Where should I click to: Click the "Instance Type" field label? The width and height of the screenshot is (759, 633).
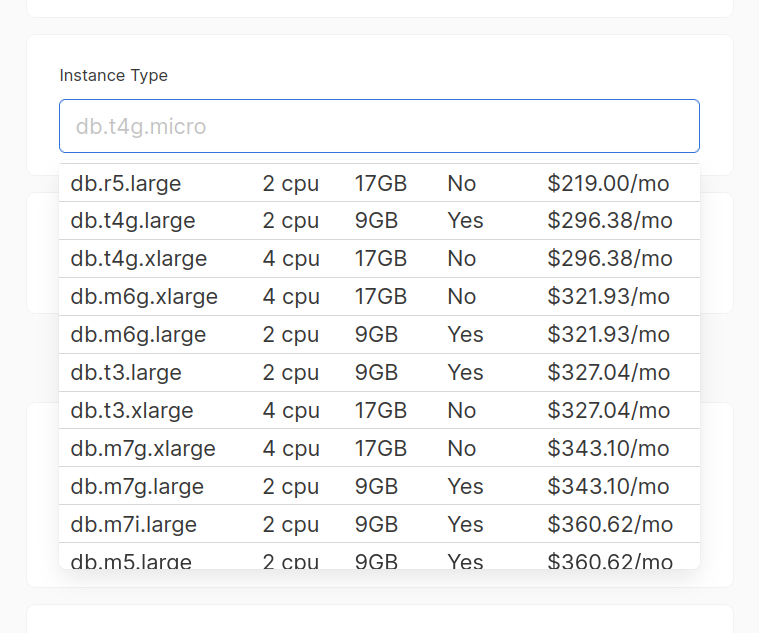click(114, 76)
